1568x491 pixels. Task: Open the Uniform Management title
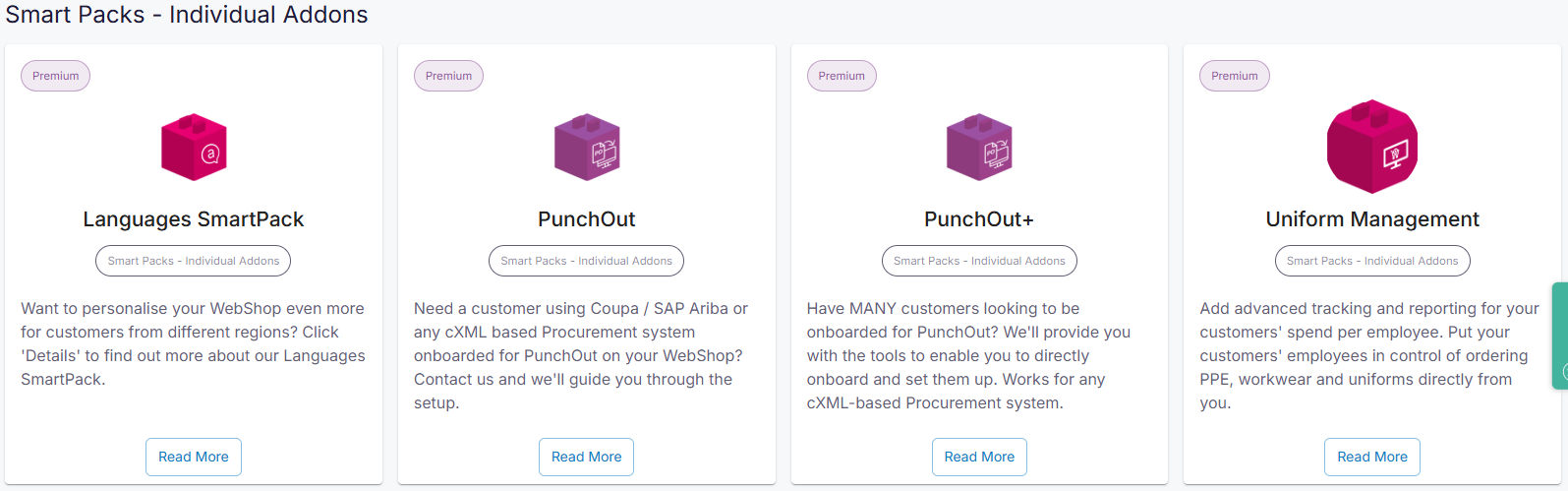(1372, 219)
